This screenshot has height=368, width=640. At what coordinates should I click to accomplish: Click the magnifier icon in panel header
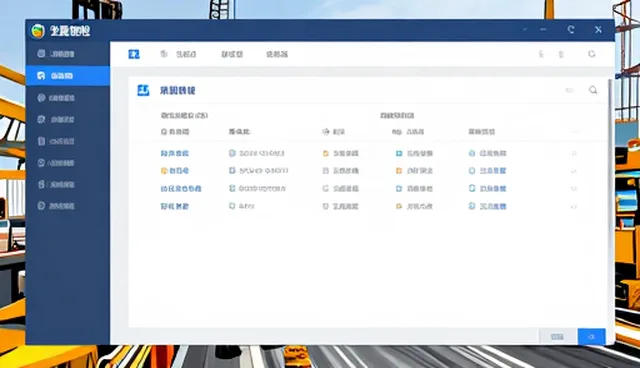593,90
